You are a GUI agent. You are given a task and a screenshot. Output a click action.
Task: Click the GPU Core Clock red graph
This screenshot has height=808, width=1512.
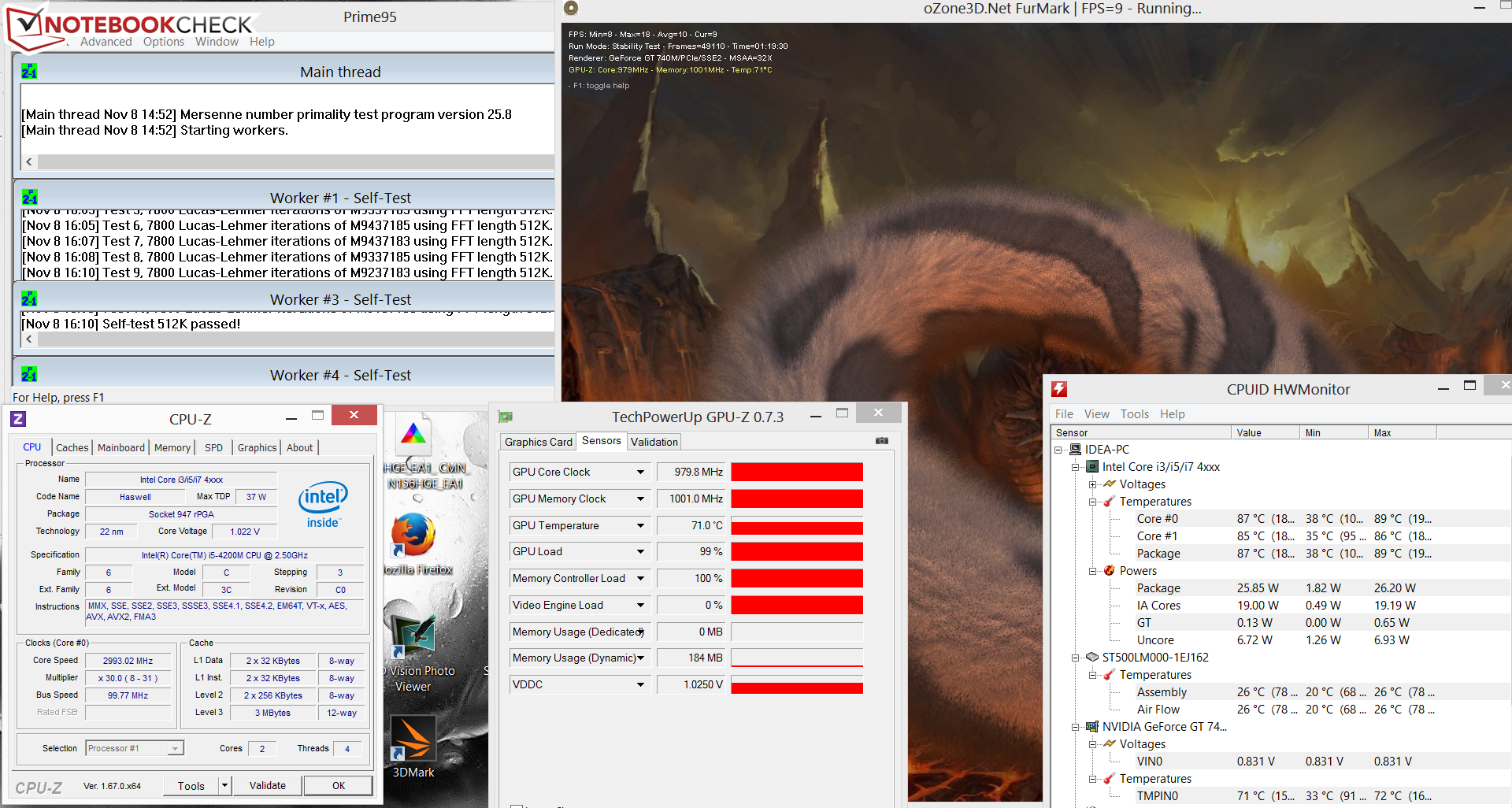pos(797,473)
